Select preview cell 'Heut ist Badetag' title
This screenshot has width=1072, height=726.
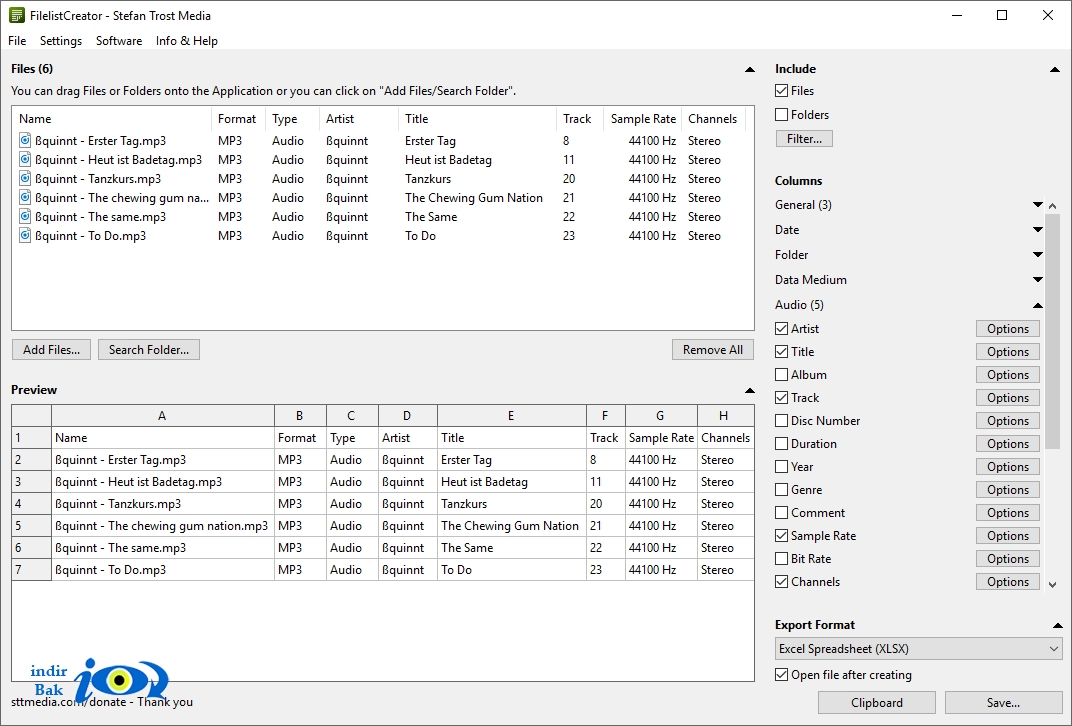511,482
